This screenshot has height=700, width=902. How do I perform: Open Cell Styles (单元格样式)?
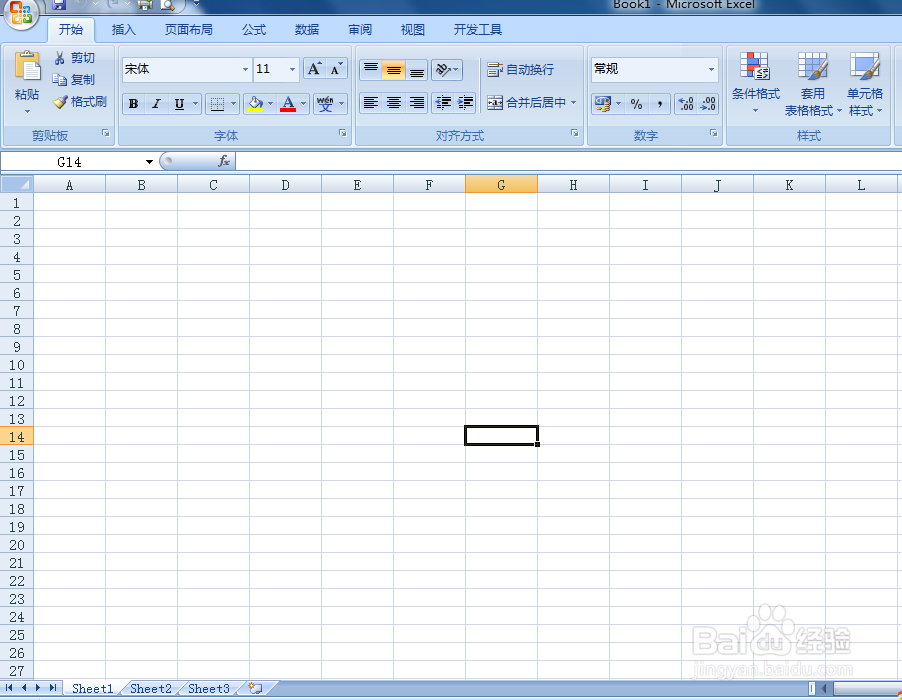point(865,83)
